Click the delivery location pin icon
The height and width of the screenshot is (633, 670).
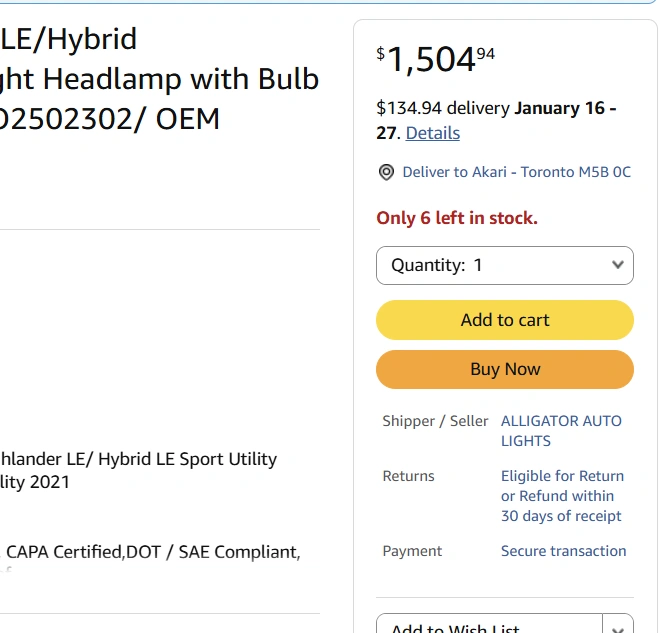coord(386,172)
